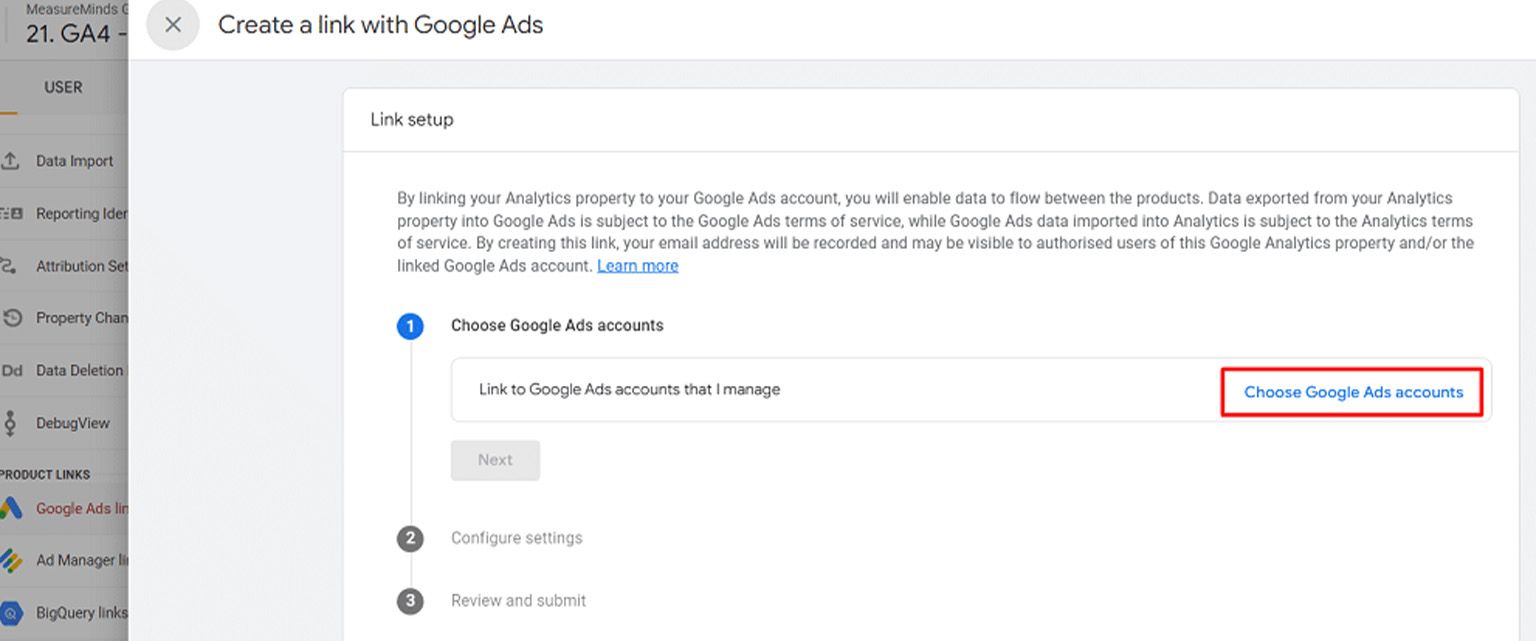Screen dimensions: 1536x641
Task: Click the Google Ads logo icon
Action: (11, 508)
